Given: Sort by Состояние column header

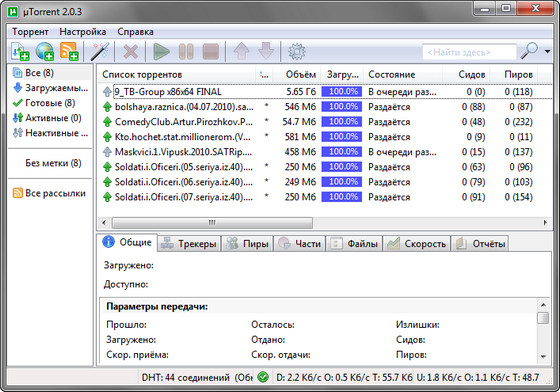Looking at the screenshot, I should pos(403,75).
